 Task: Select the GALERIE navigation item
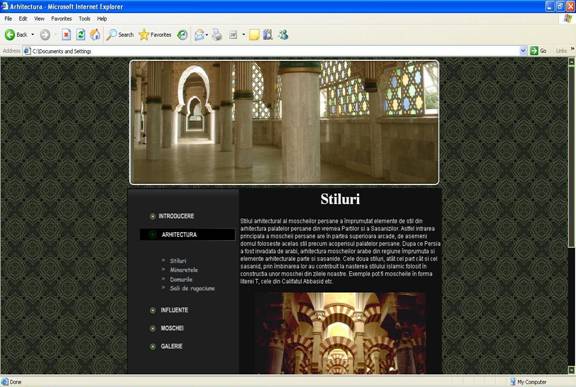(x=172, y=346)
